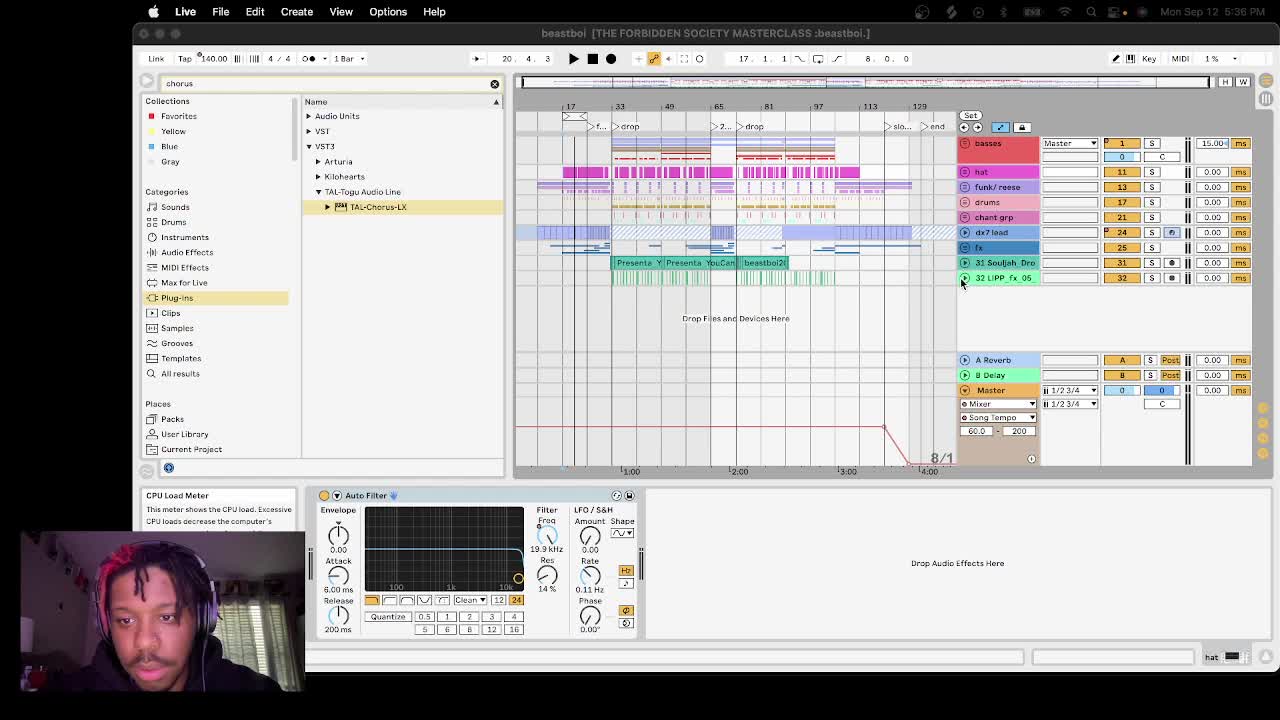Open the Key map mode button

point(1149,59)
